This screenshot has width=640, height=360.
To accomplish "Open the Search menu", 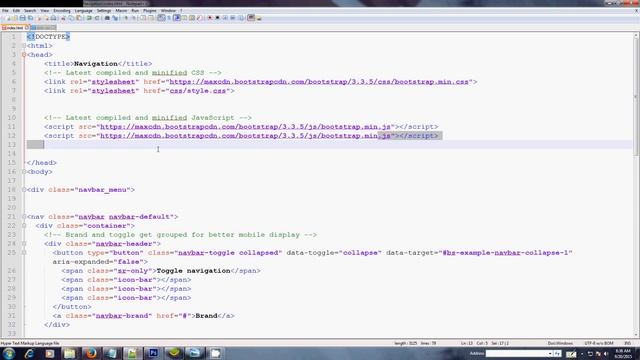I will 30,11.
